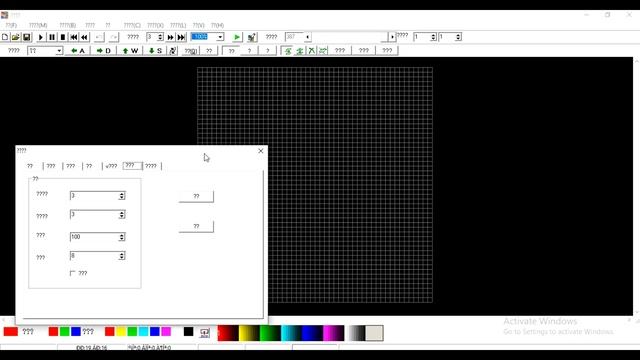
Task: Start playback with the black play triangle
Action: (x=41, y=37)
